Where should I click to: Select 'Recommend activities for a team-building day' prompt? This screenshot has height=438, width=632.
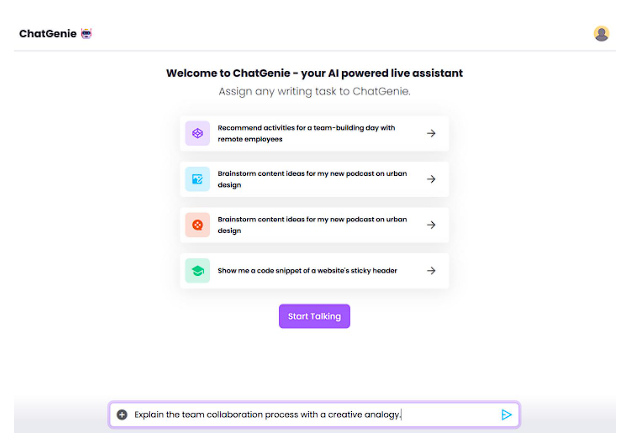pos(307,133)
